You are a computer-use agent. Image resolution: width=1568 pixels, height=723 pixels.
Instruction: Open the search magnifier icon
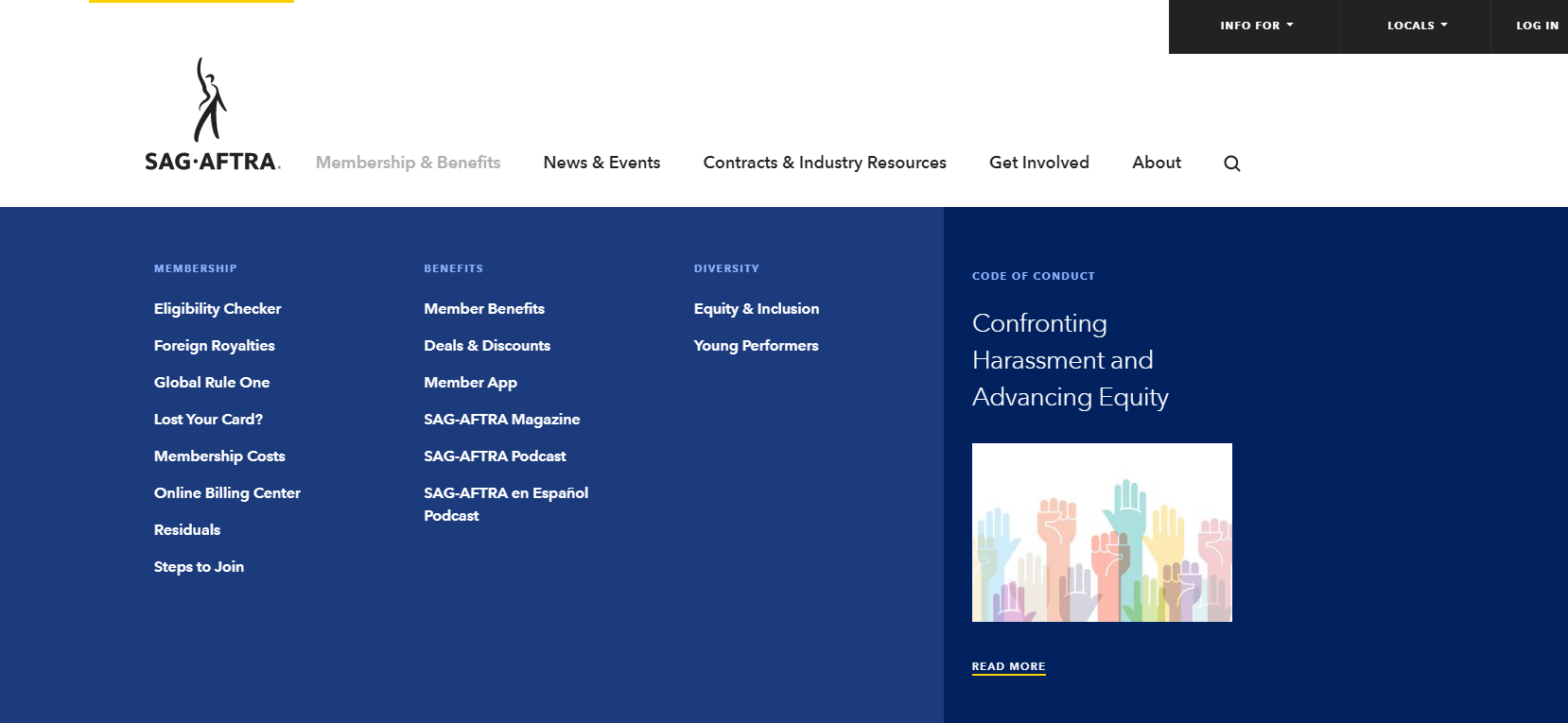coord(1231,164)
